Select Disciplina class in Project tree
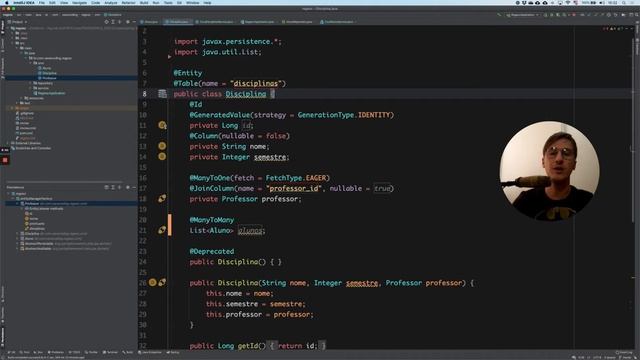The width and height of the screenshot is (640, 360). (49, 73)
